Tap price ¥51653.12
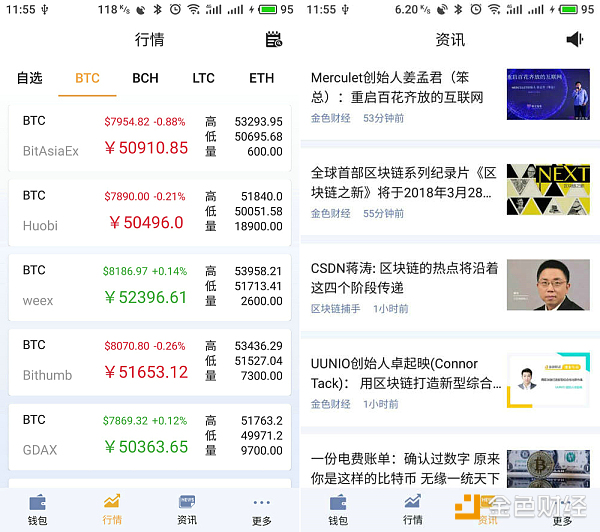Viewport: 600px width, 532px height. [x=146, y=372]
